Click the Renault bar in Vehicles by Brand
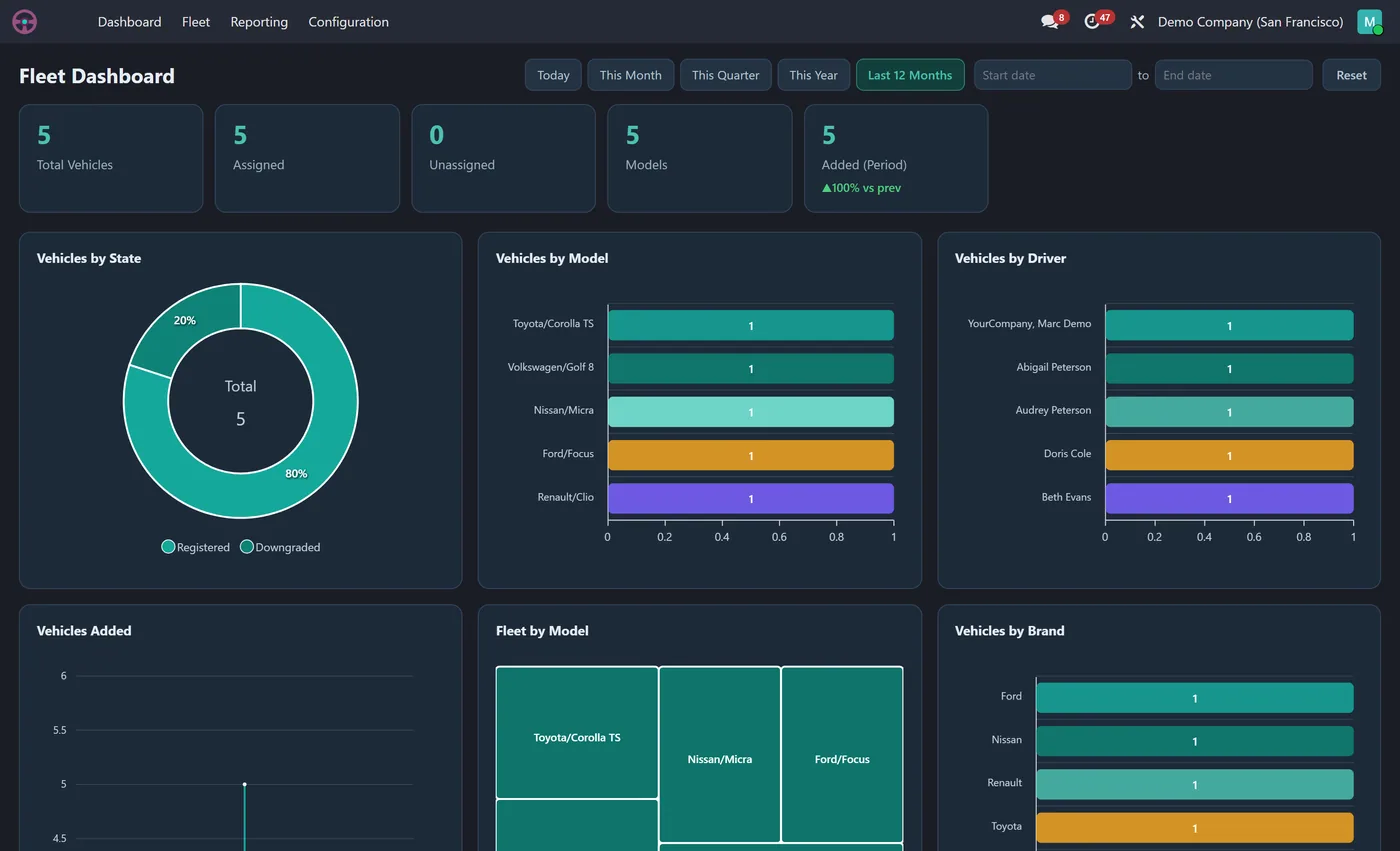The image size is (1400, 851). pos(1195,784)
